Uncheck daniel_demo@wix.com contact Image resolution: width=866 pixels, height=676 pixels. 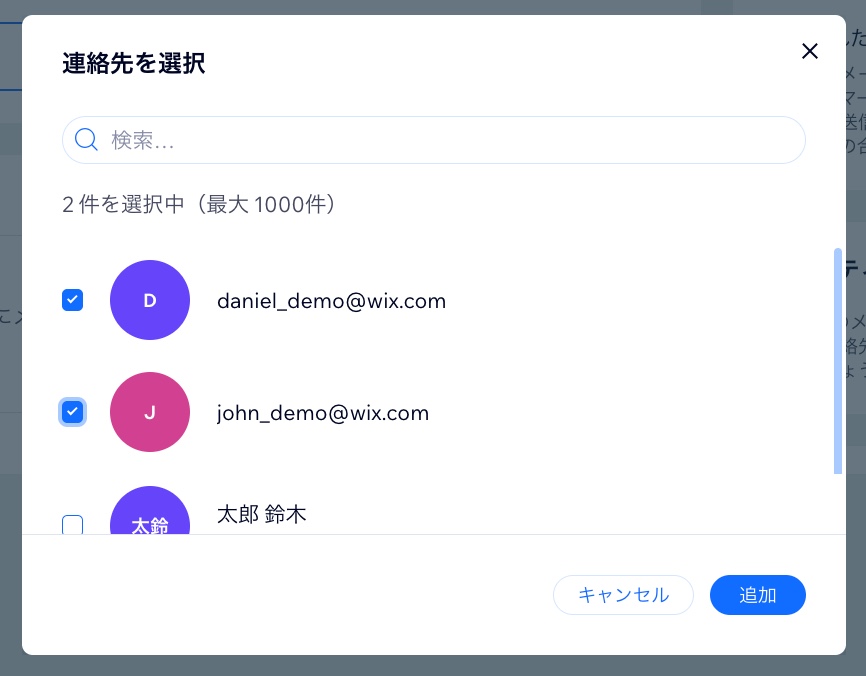point(72,300)
